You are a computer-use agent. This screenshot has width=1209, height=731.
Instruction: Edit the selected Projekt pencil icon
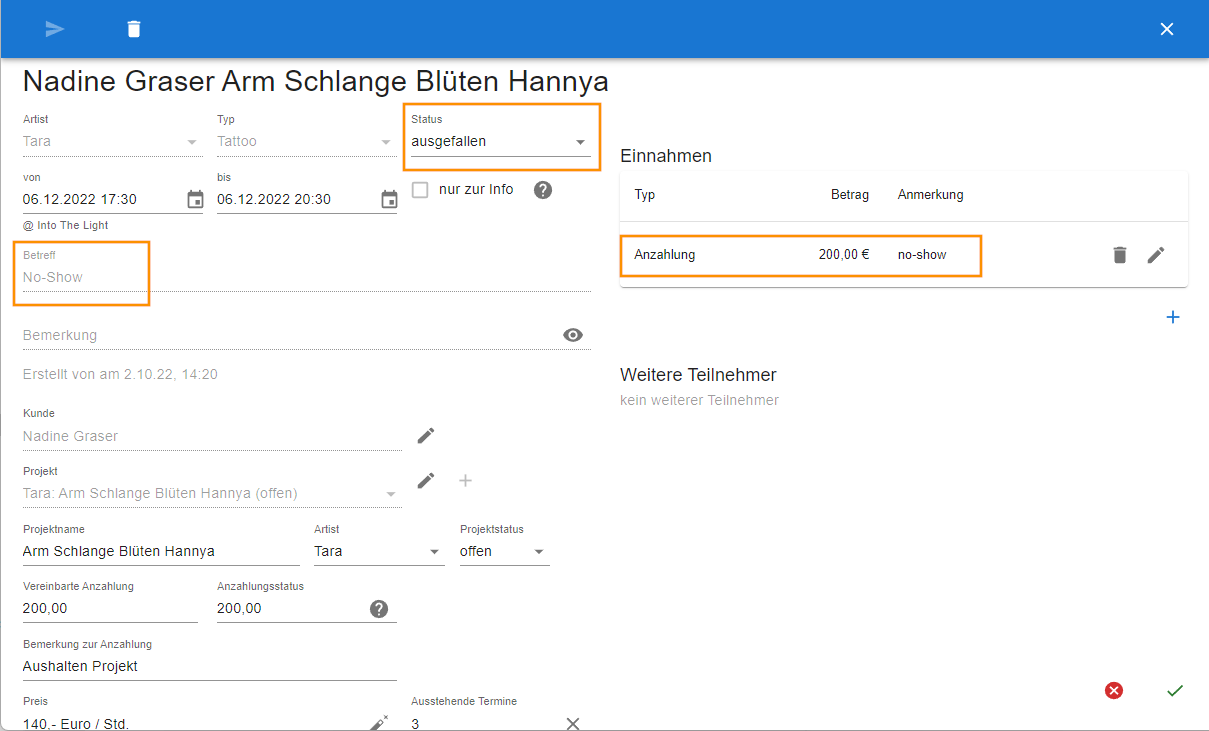click(426, 481)
